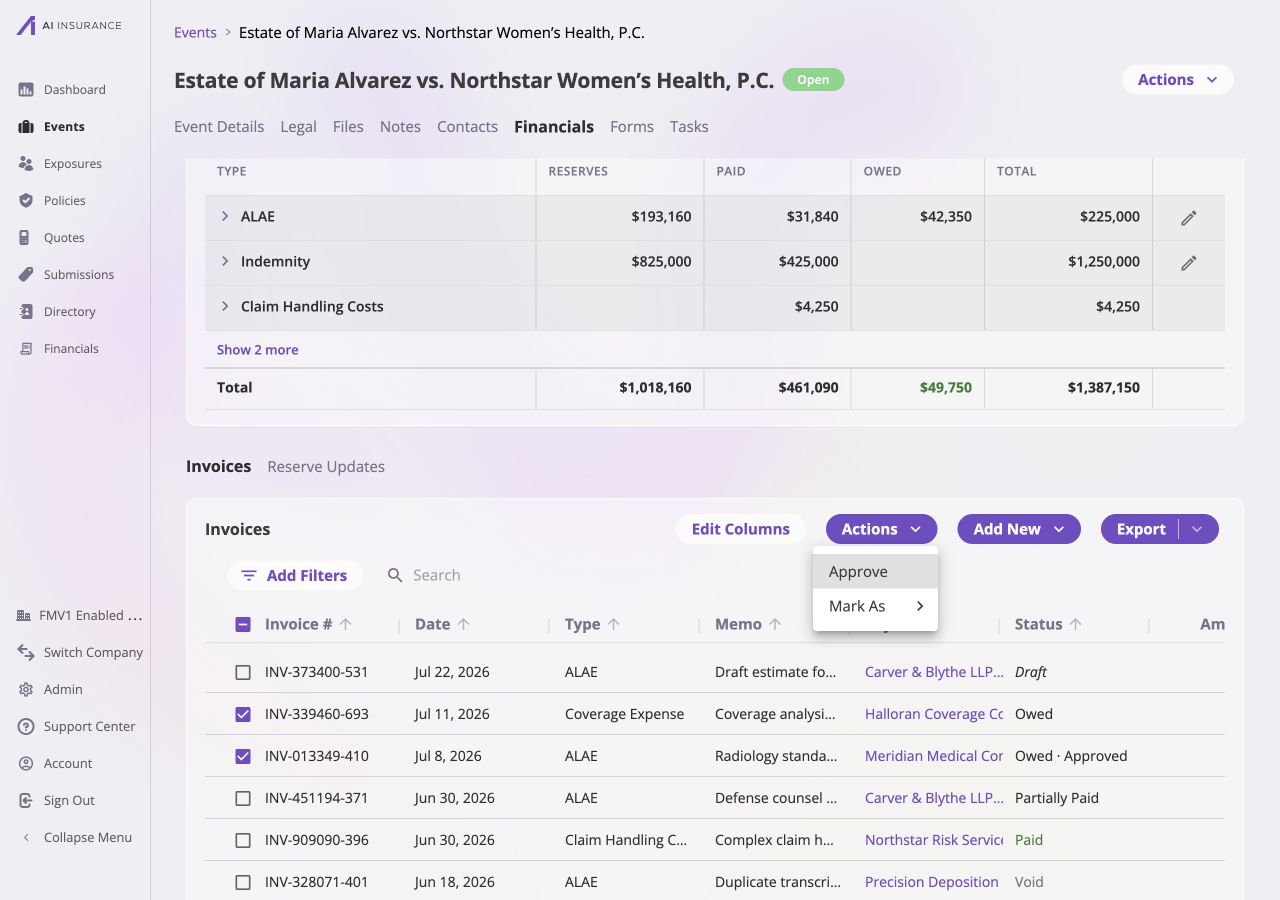Sort by Memo arrow icon
This screenshot has height=900, width=1280.
(775, 624)
